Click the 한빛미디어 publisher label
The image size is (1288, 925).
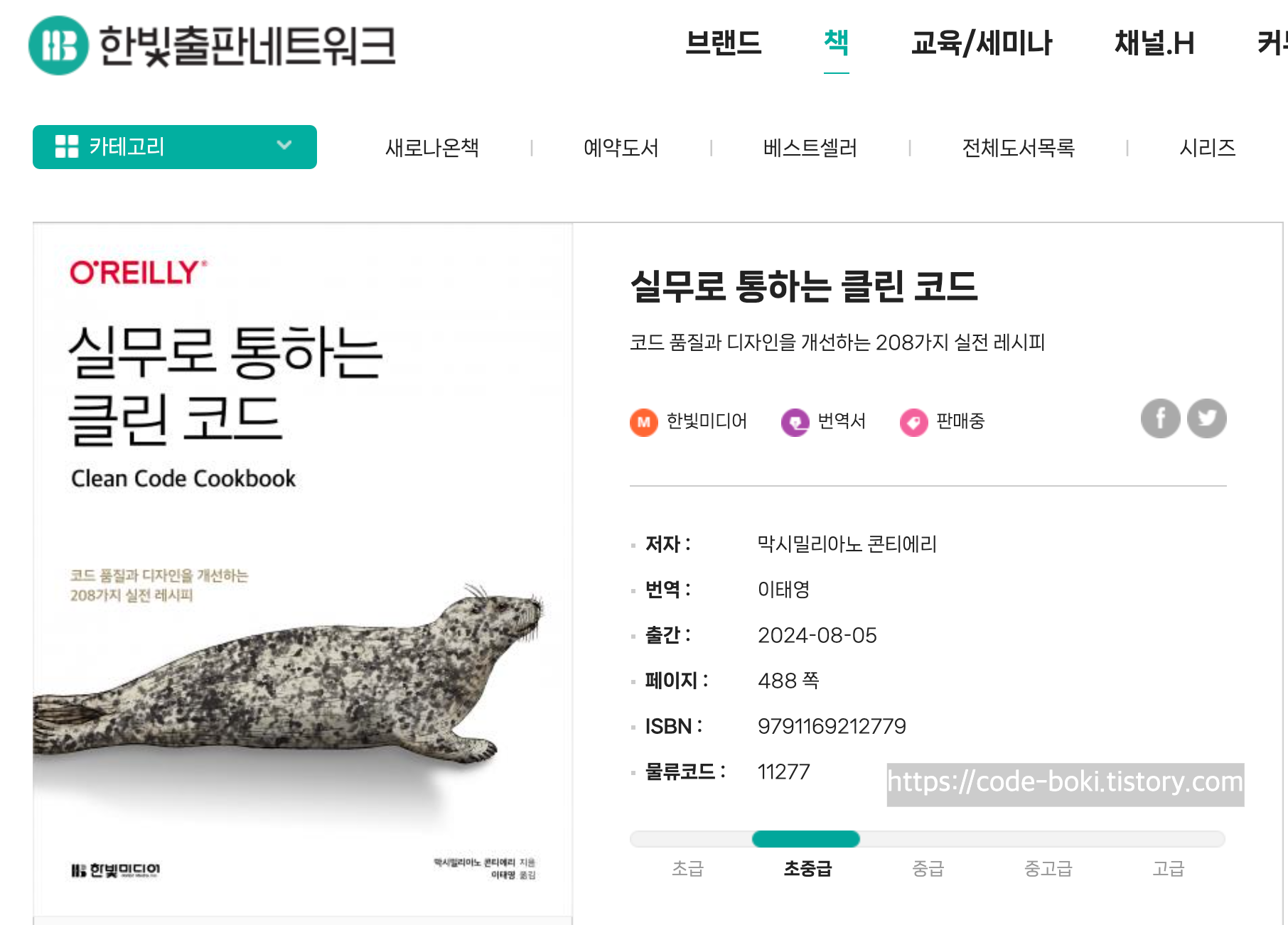pos(707,421)
